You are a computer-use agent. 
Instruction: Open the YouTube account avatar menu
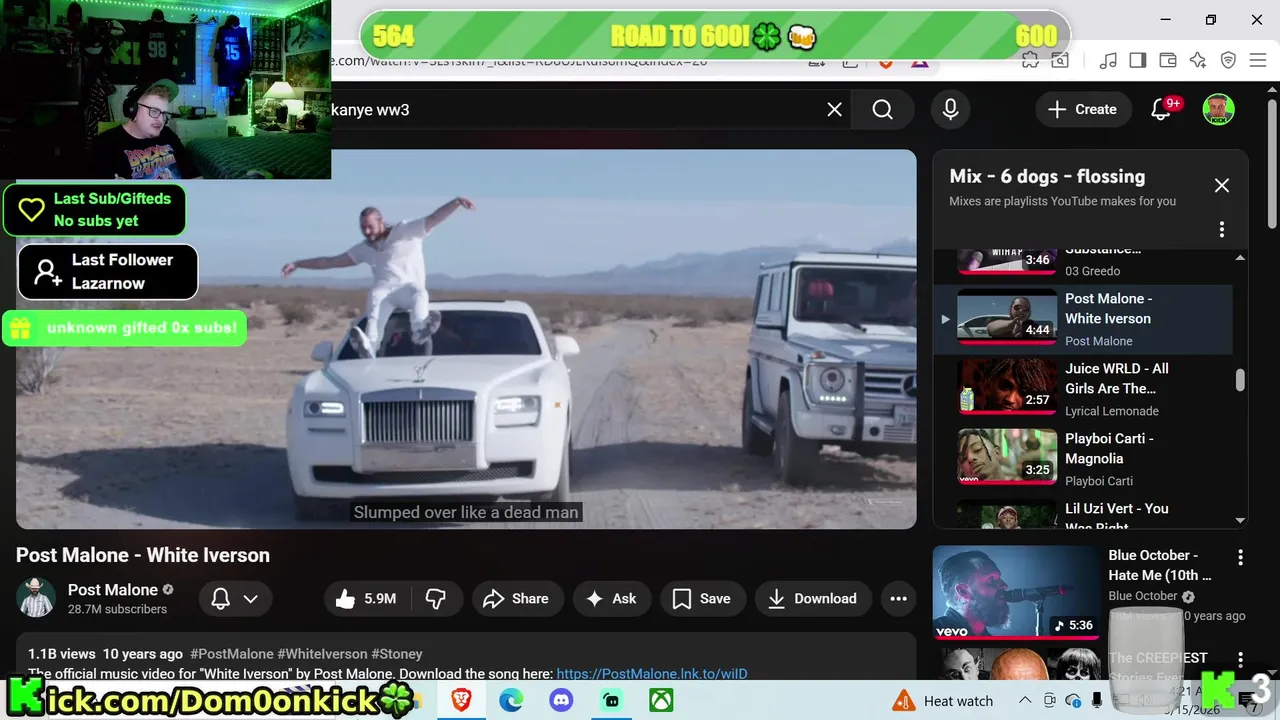(x=1218, y=110)
